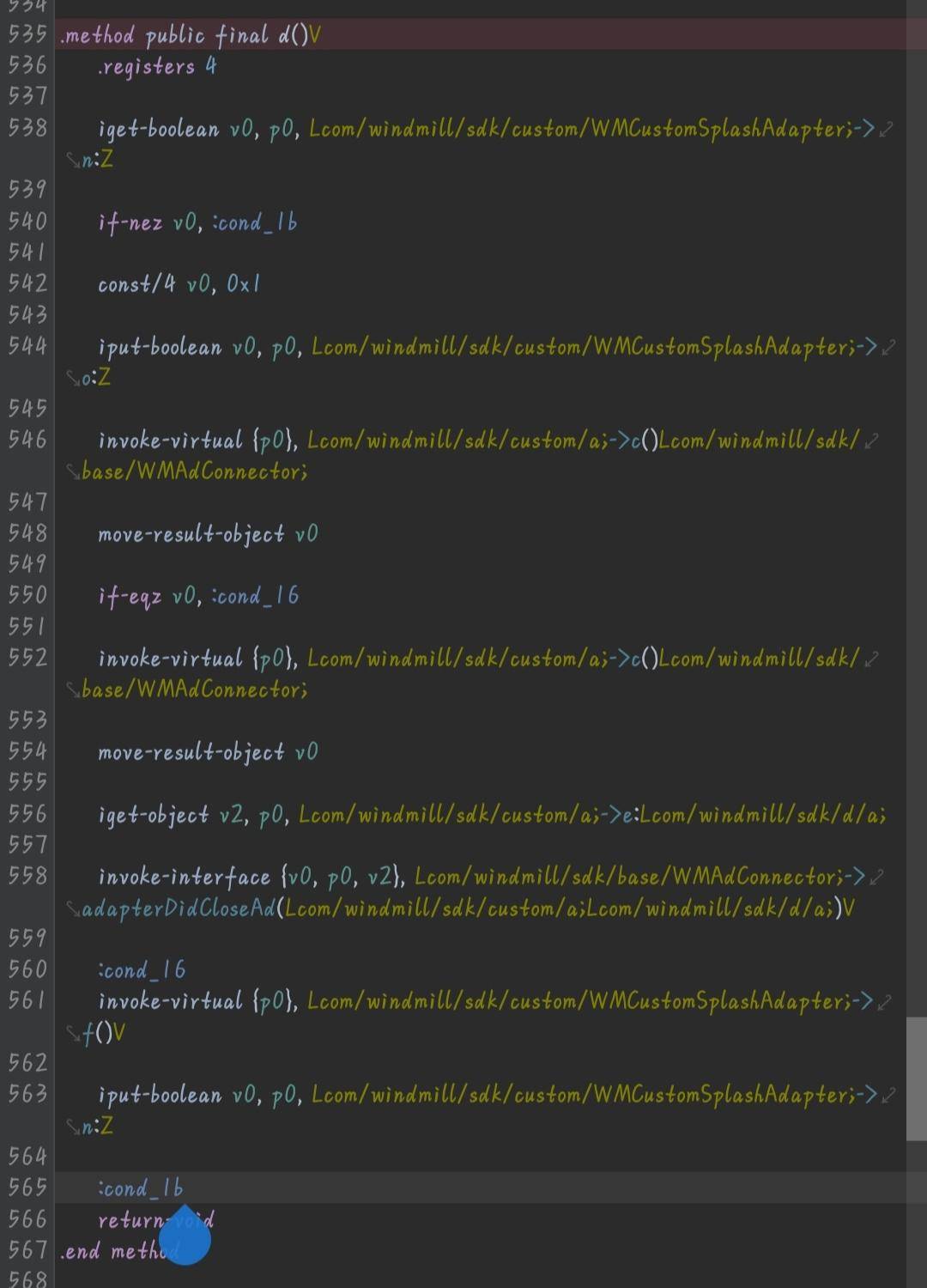Select the iget-boolean instruction on line 538
Screen dimensions: 927x1288
pos(486,129)
